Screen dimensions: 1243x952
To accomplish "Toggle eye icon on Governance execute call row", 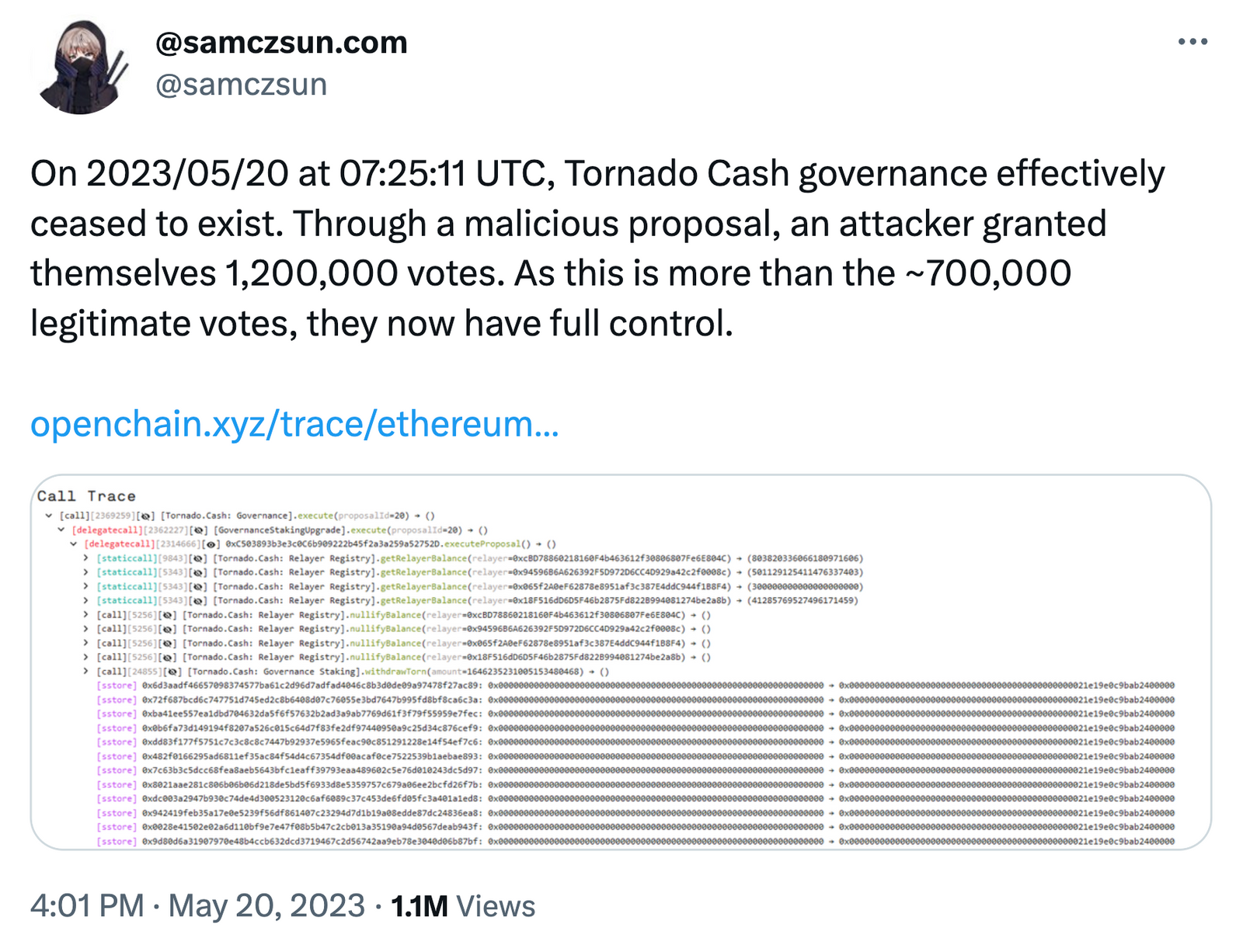I will [x=147, y=516].
